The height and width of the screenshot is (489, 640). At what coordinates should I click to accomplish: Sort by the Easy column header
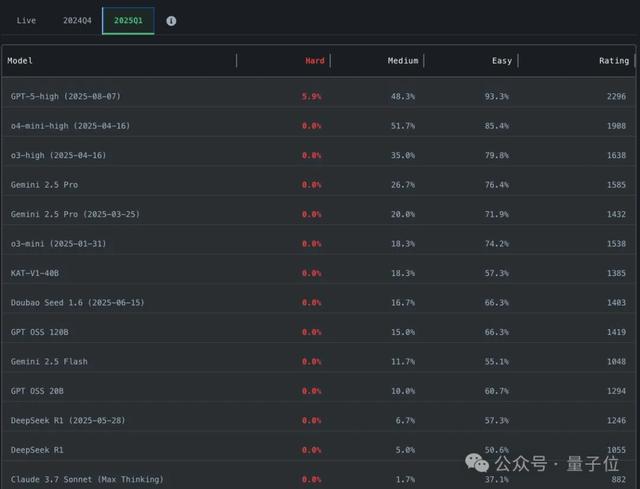click(x=502, y=60)
